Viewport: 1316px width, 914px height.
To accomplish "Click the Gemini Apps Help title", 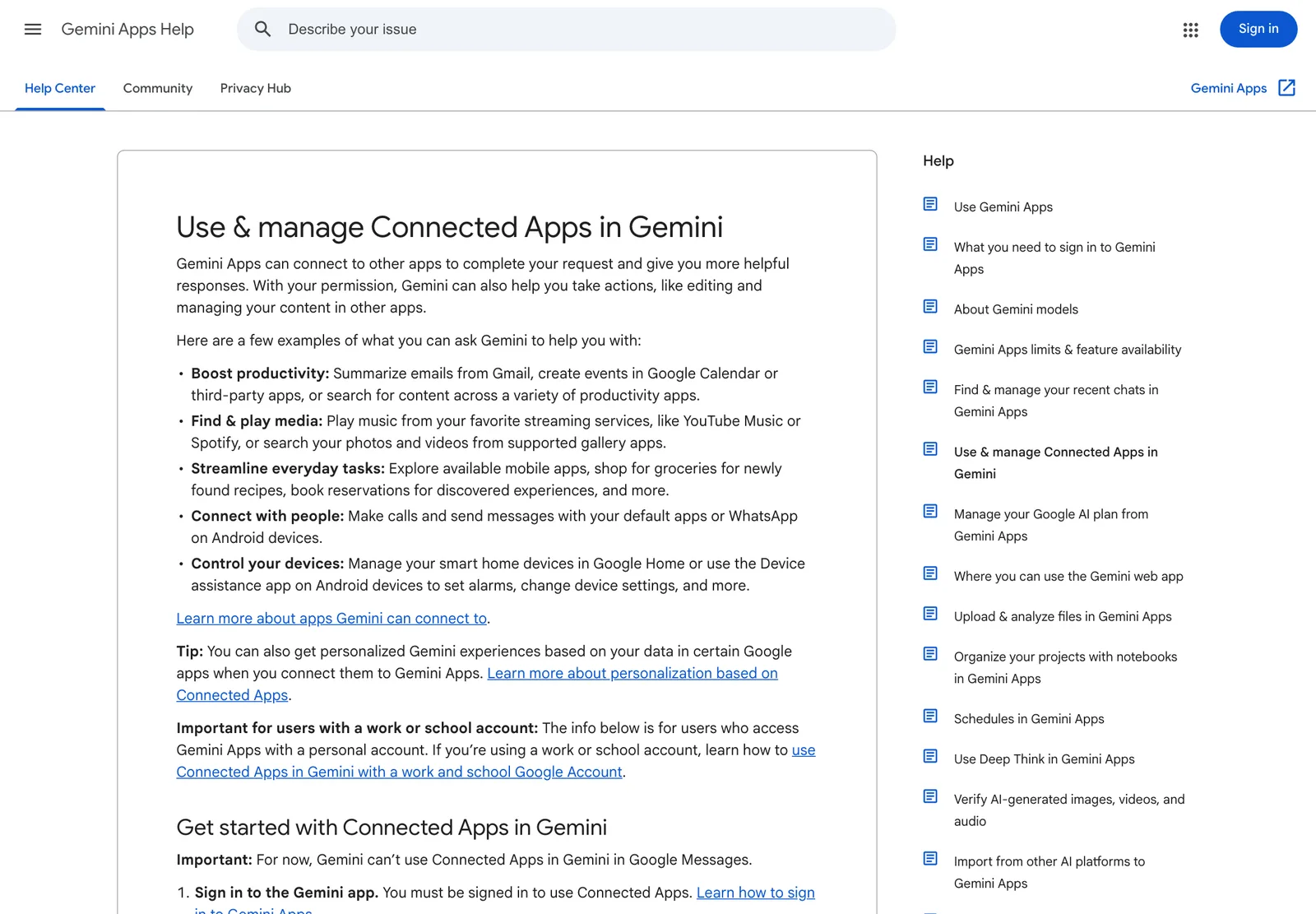I will pyautogui.click(x=127, y=30).
